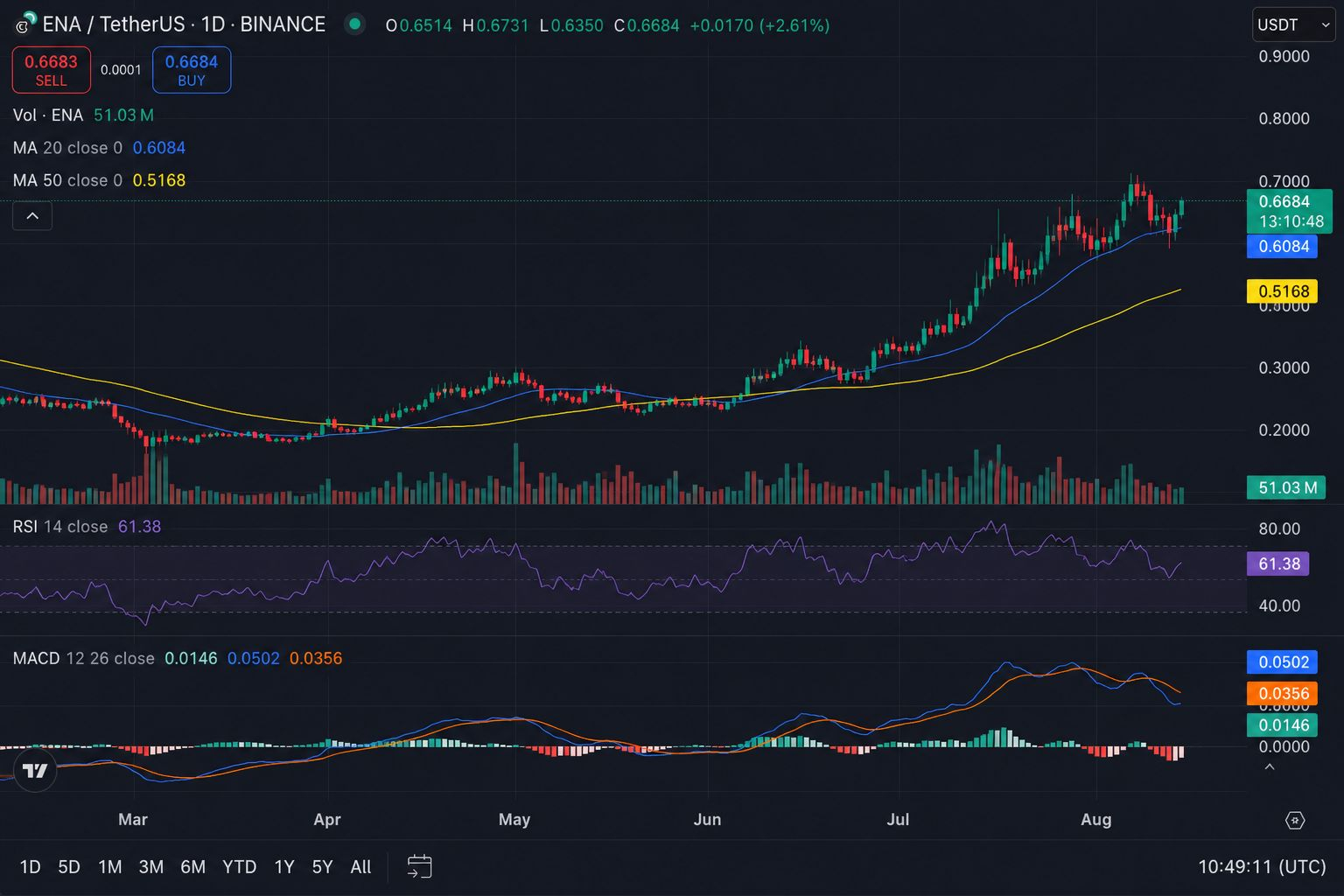Click the 0.9000 price scale label
Screen dimensions: 1344x896
click(1284, 57)
